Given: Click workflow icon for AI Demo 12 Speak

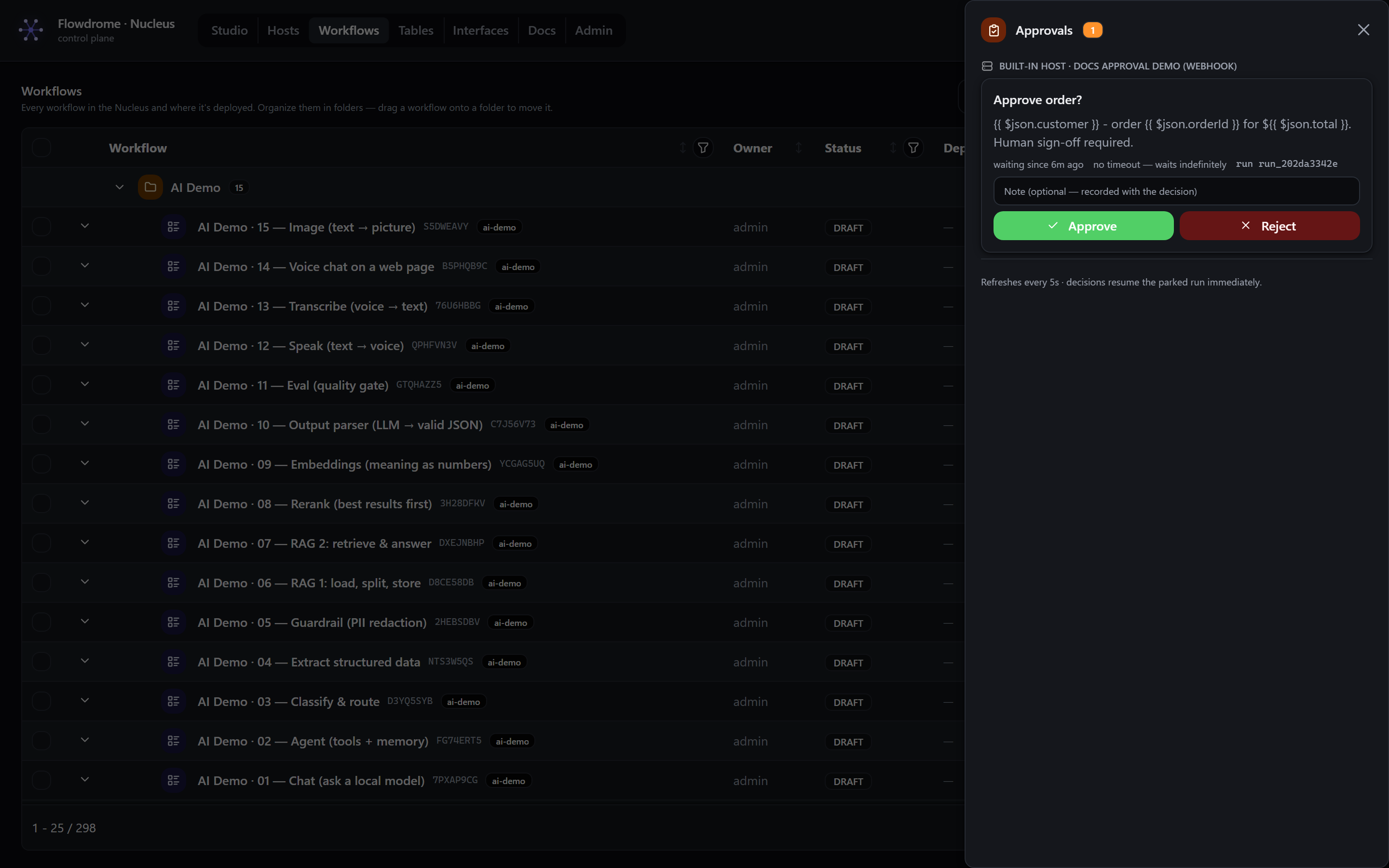Looking at the screenshot, I should click(173, 346).
